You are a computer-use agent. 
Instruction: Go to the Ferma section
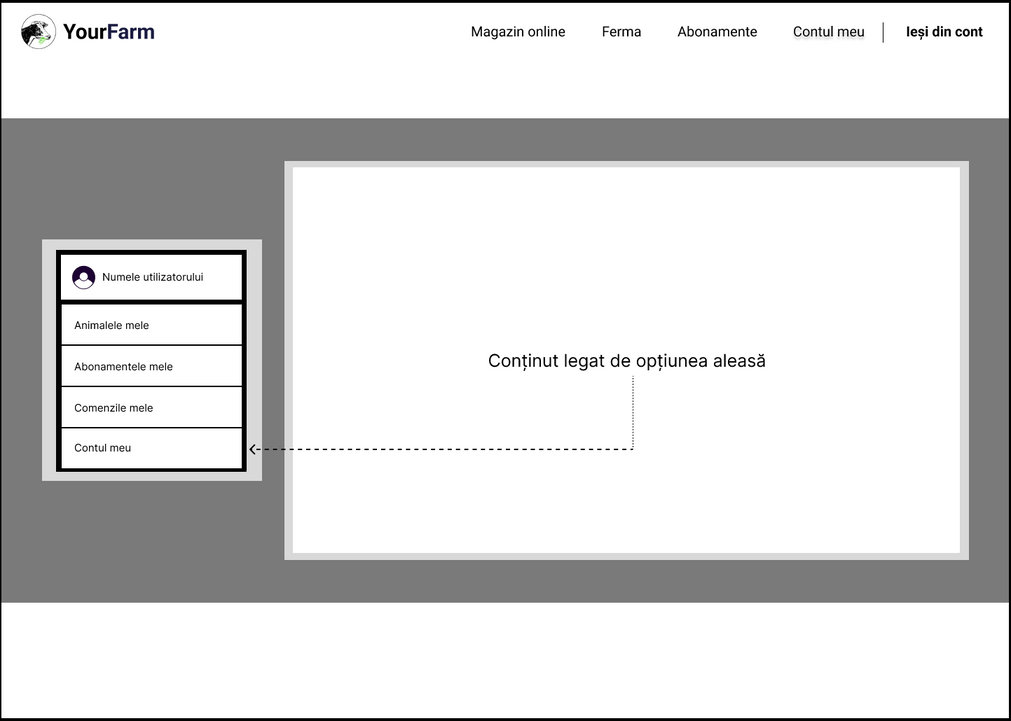(621, 32)
